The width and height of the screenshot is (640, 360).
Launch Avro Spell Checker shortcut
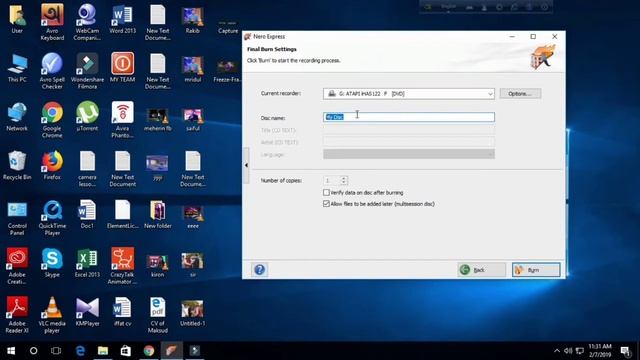(x=52, y=70)
